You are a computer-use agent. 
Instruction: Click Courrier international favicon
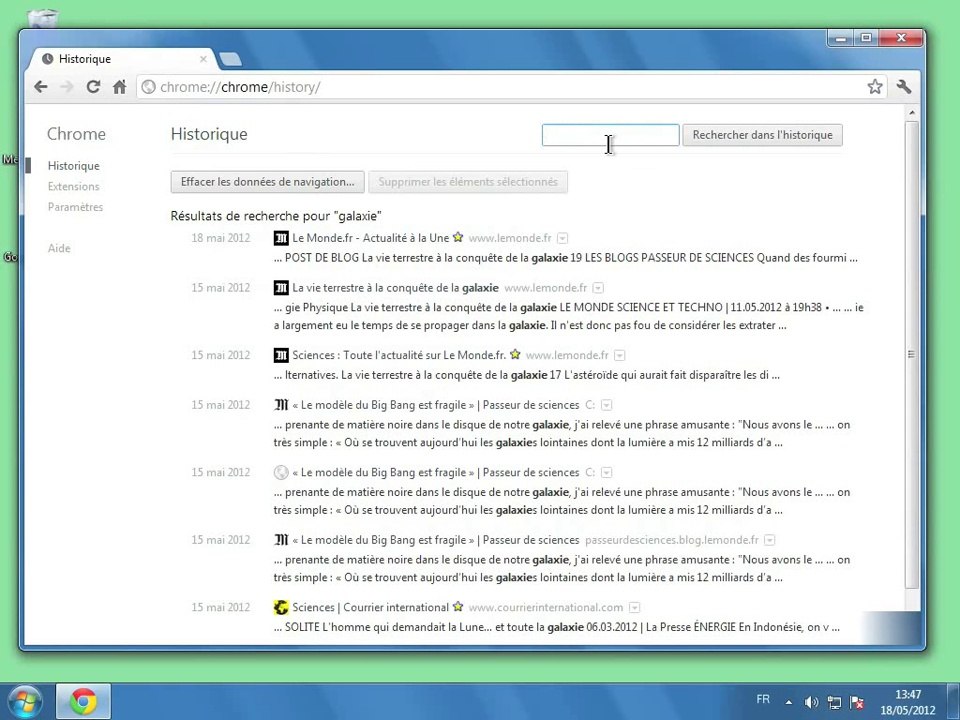pos(281,607)
